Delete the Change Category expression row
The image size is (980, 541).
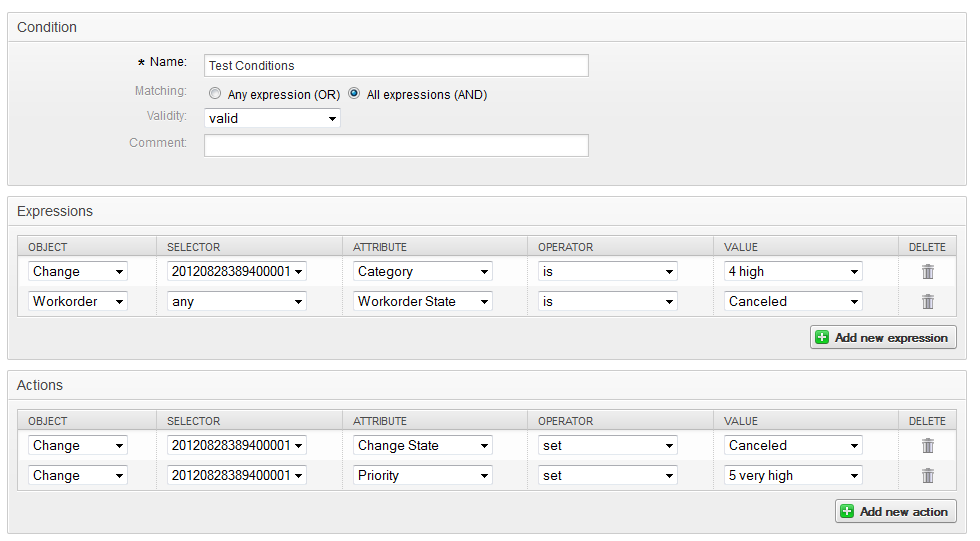[928, 271]
